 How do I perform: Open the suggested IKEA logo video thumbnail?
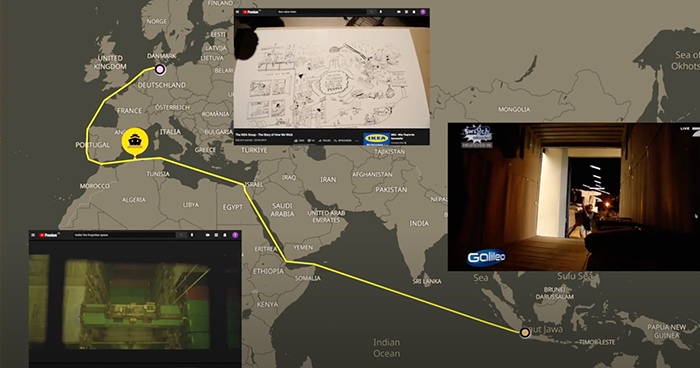(x=376, y=138)
